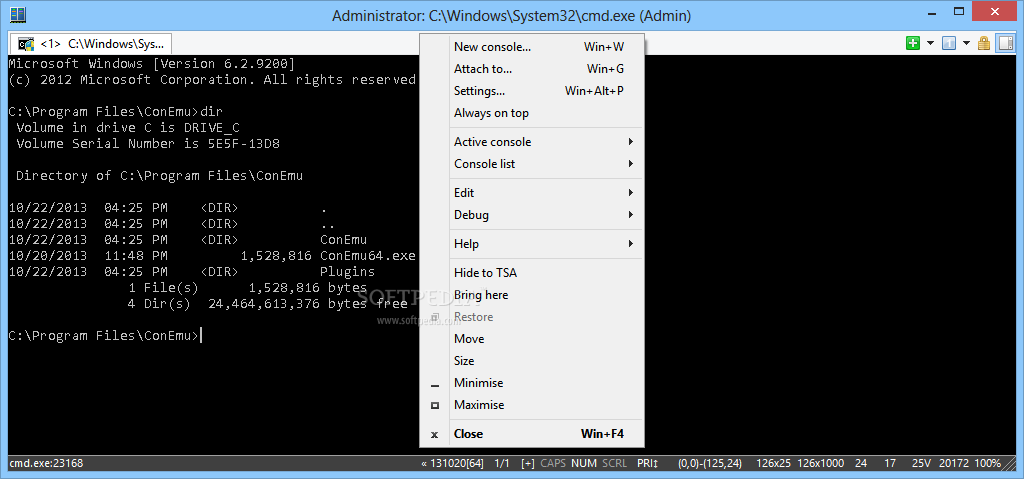This screenshot has height=479, width=1024.
Task: Expand the 'Edit' submenu
Action: tap(532, 193)
